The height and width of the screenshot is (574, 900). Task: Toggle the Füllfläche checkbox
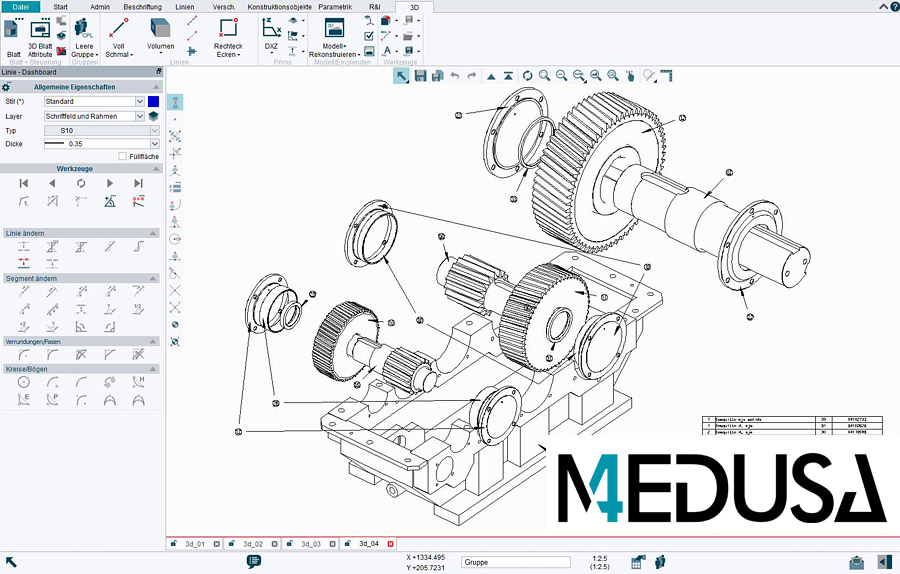coord(122,156)
